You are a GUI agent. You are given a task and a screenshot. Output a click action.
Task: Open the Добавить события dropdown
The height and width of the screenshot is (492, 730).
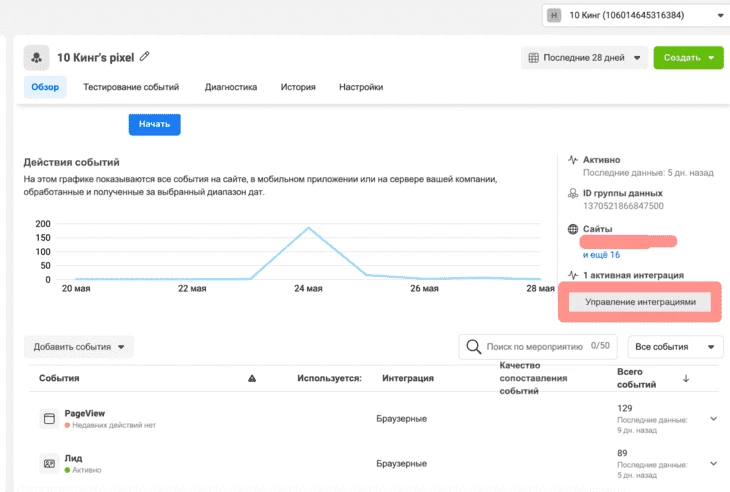[79, 347]
